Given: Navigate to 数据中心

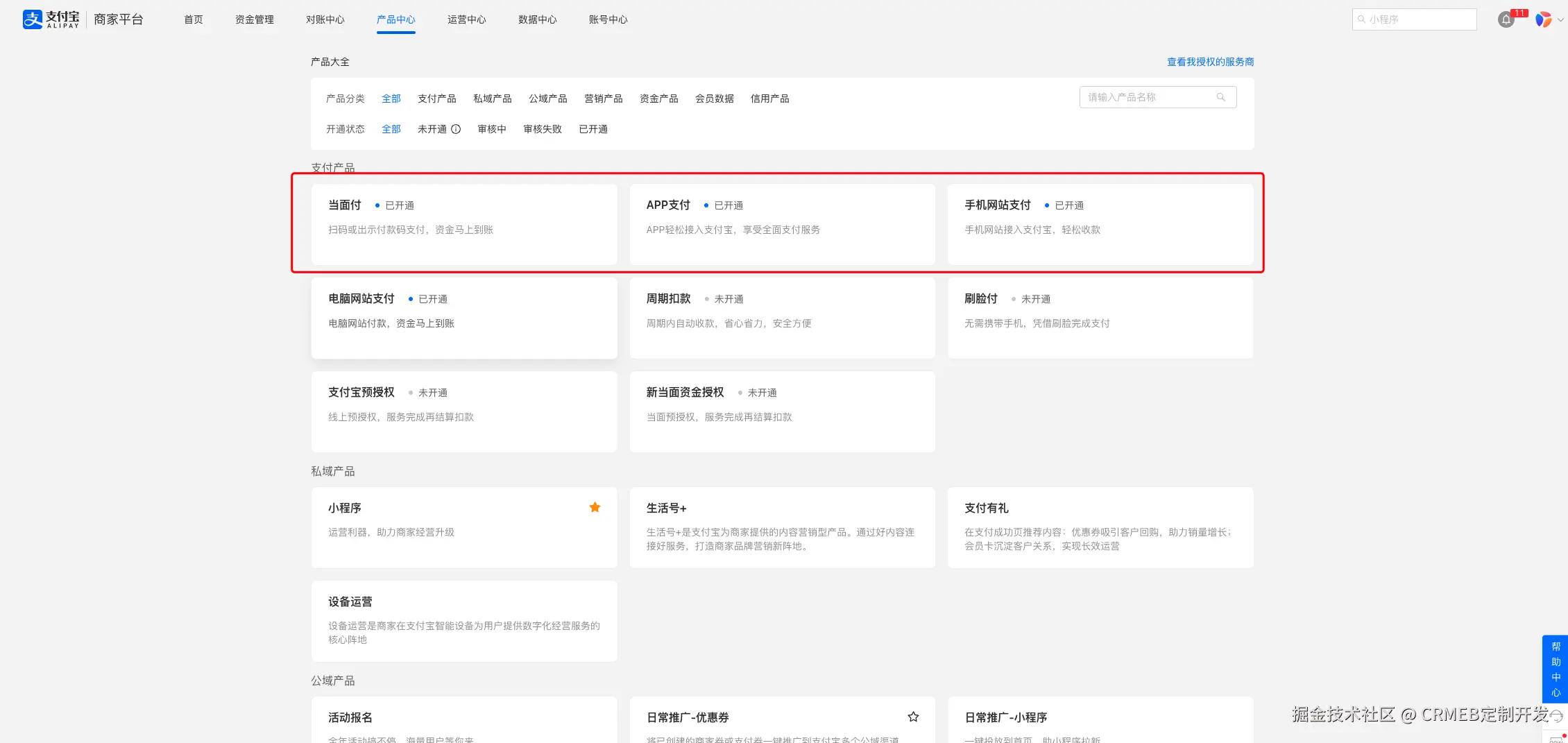Looking at the screenshot, I should pyautogui.click(x=538, y=19).
